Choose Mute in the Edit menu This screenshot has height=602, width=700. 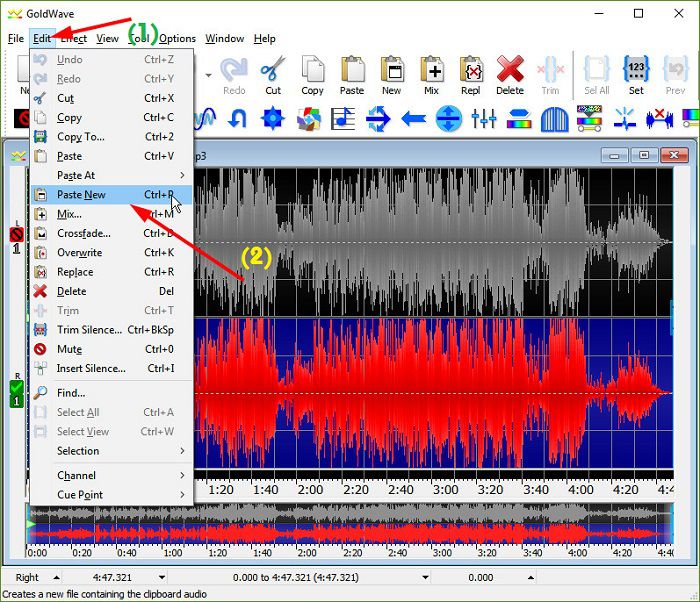112,349
